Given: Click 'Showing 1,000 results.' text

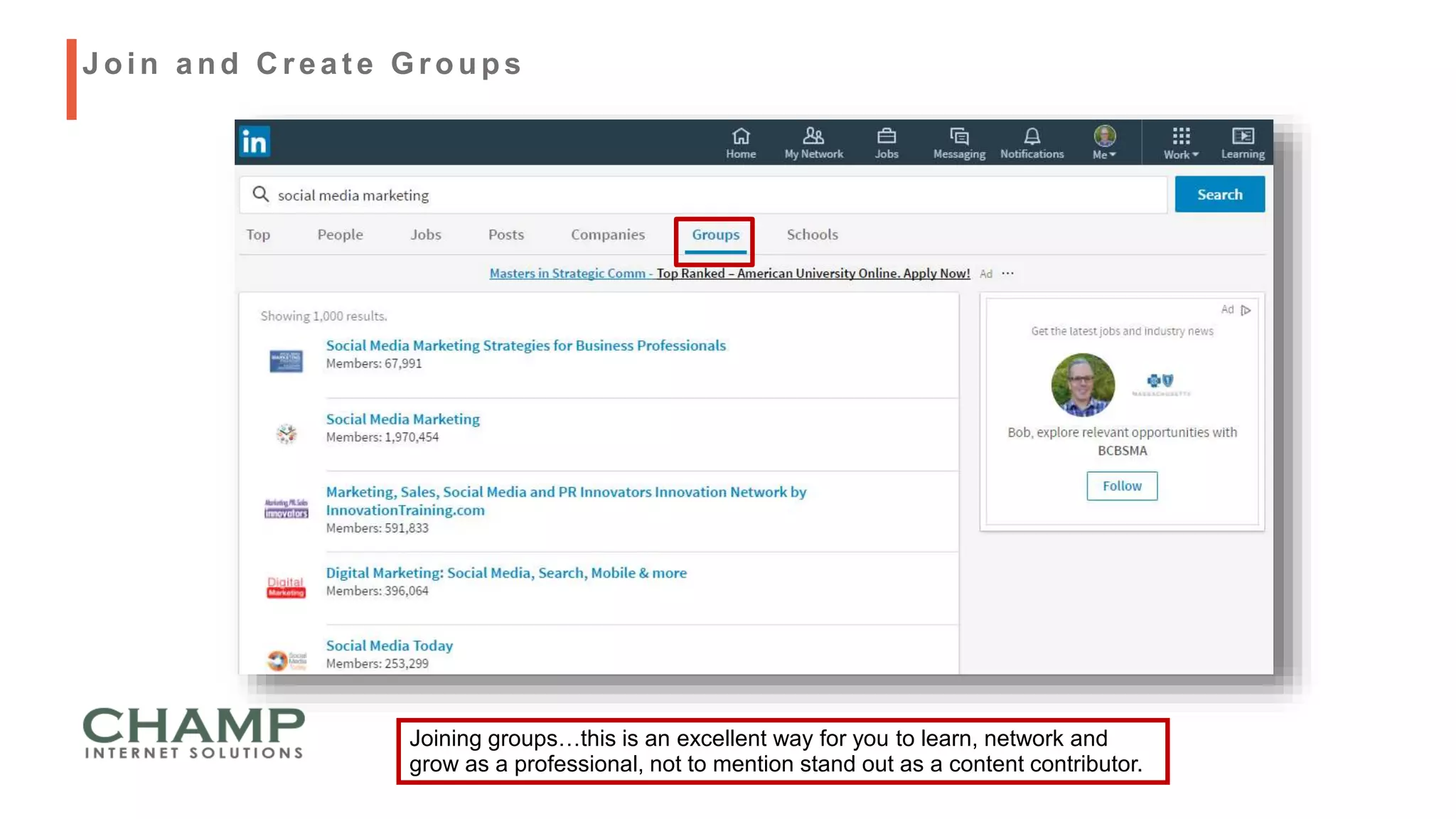Looking at the screenshot, I should coord(323,316).
